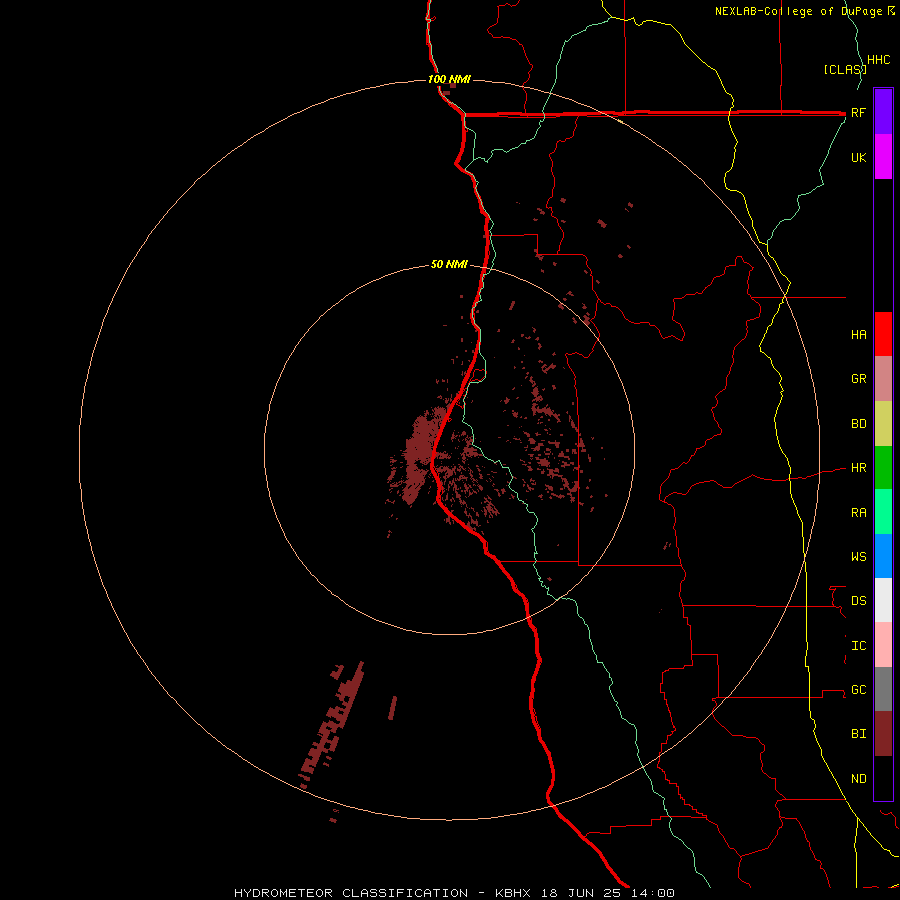900x900 pixels.
Task: Click the UK legend label
Action: 858,157
